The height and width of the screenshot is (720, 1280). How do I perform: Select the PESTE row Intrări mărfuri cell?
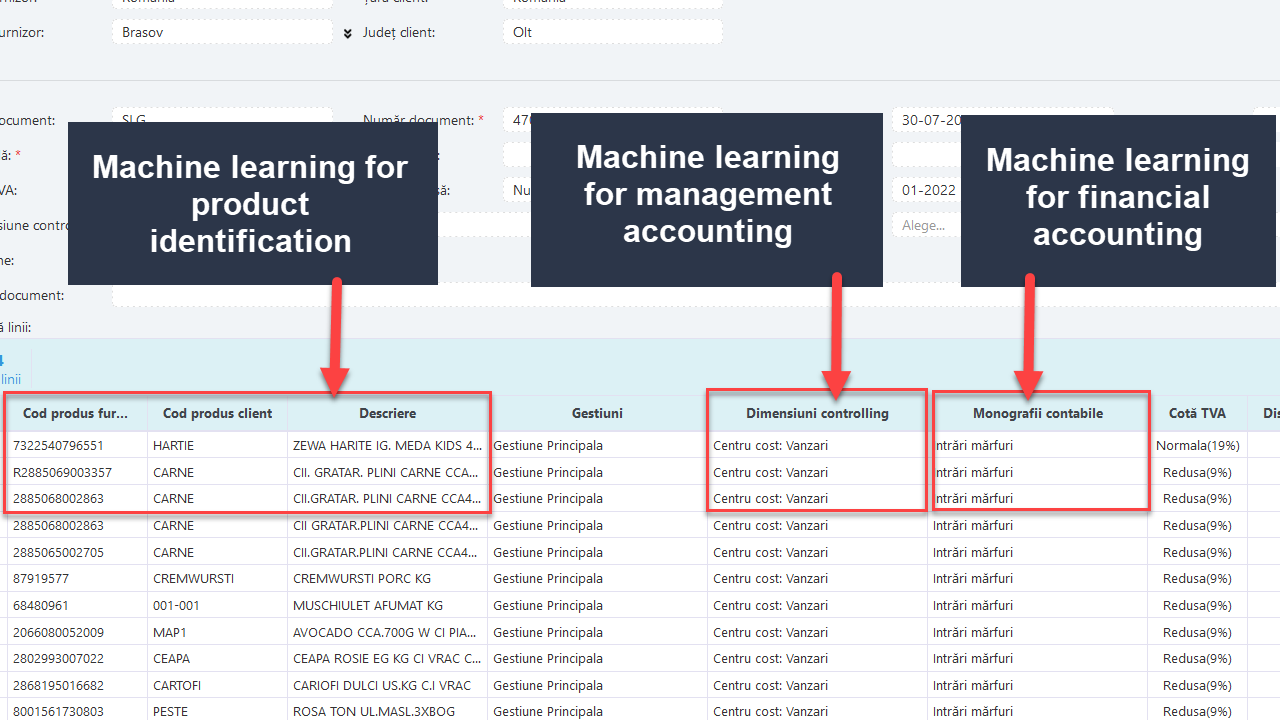(x=1038, y=711)
